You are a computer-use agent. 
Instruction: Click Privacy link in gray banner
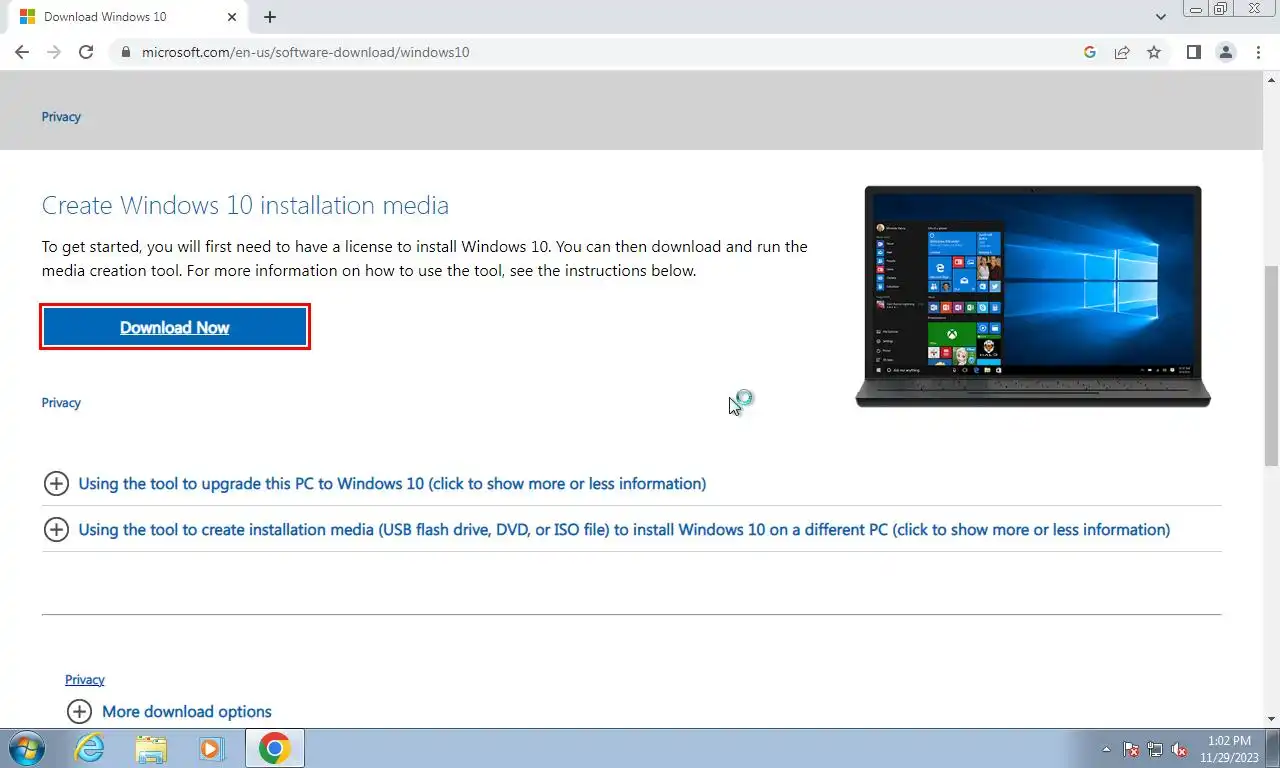coord(61,117)
